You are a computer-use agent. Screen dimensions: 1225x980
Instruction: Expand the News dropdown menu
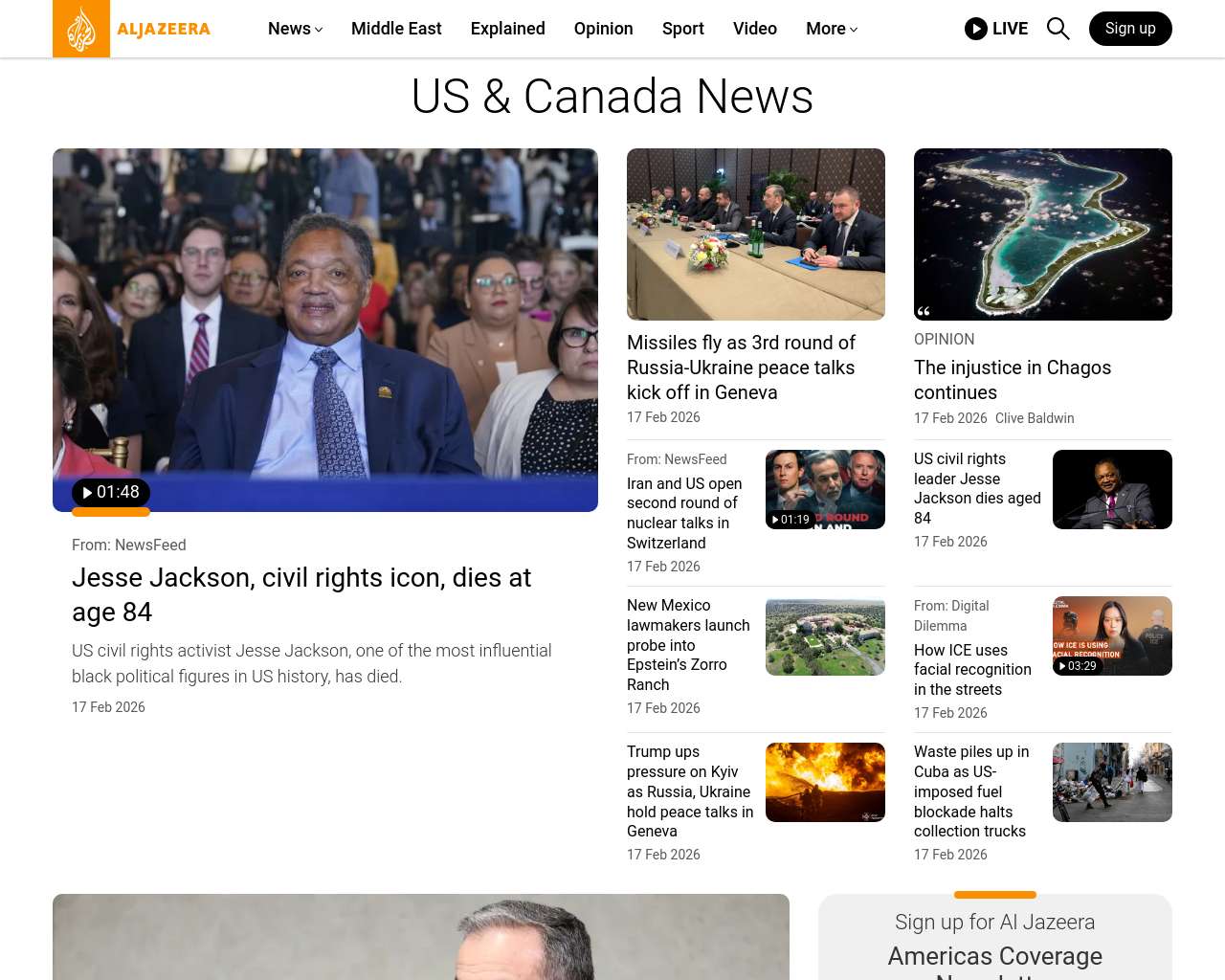[x=295, y=29]
